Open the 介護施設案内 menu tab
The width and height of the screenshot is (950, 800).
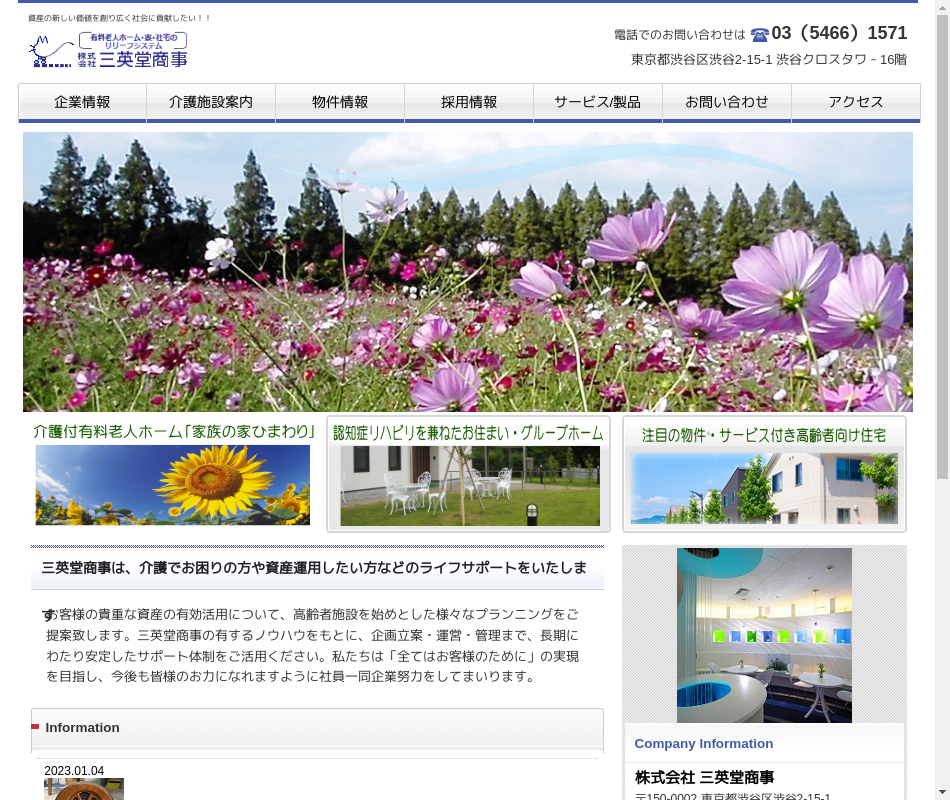pyautogui.click(x=211, y=102)
